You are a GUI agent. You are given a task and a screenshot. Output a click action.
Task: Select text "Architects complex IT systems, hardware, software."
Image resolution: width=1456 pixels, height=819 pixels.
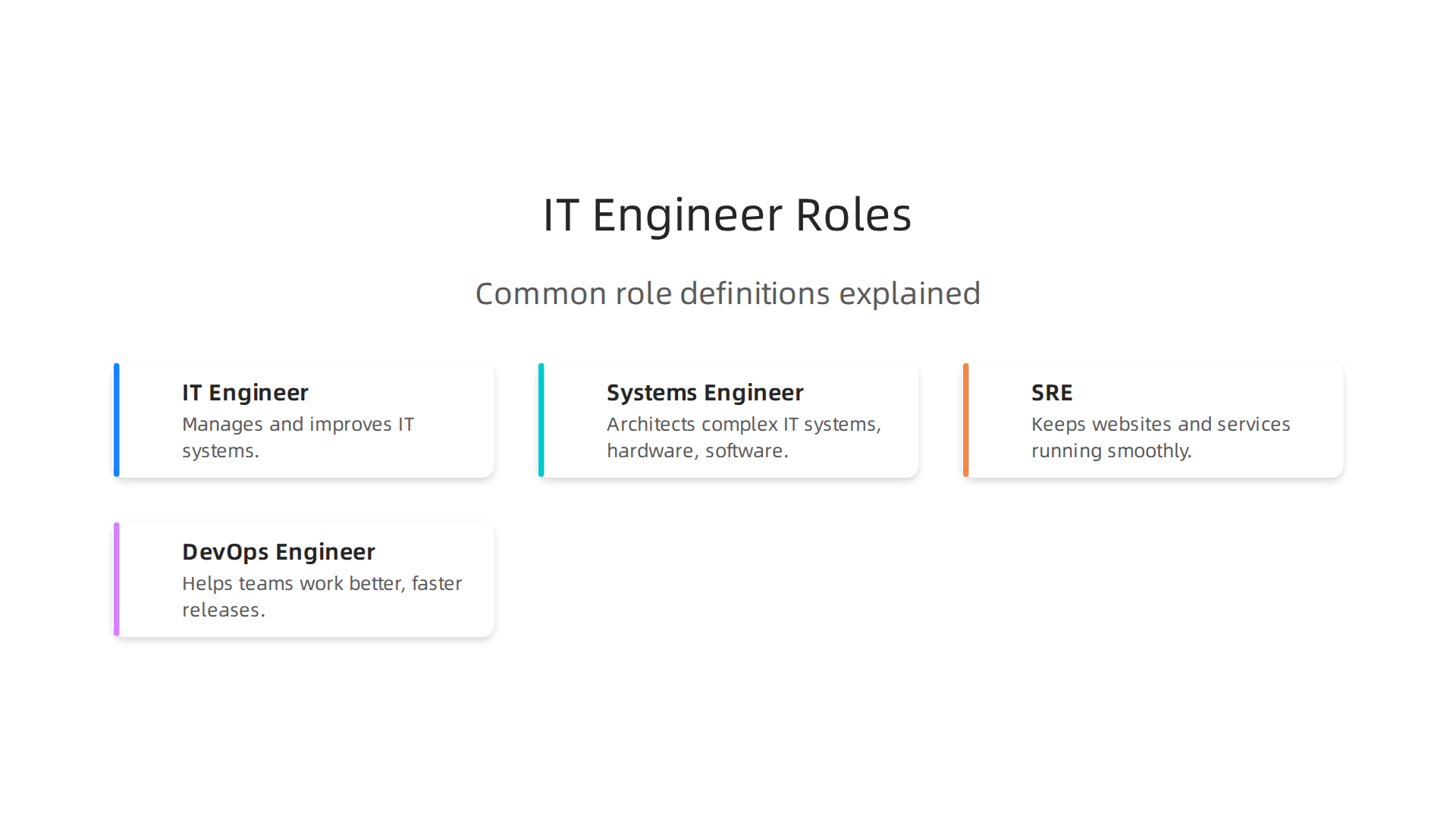(x=744, y=438)
